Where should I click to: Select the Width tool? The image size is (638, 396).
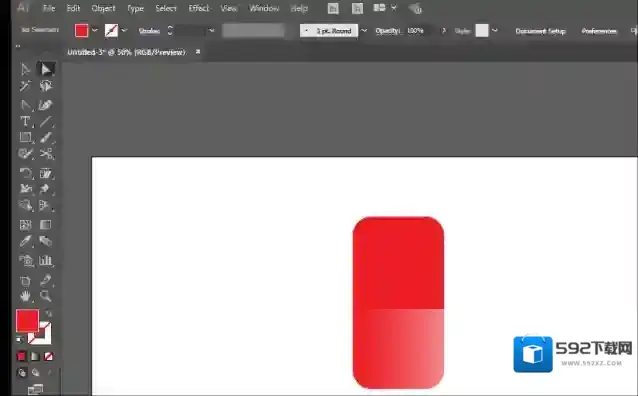pos(25,189)
